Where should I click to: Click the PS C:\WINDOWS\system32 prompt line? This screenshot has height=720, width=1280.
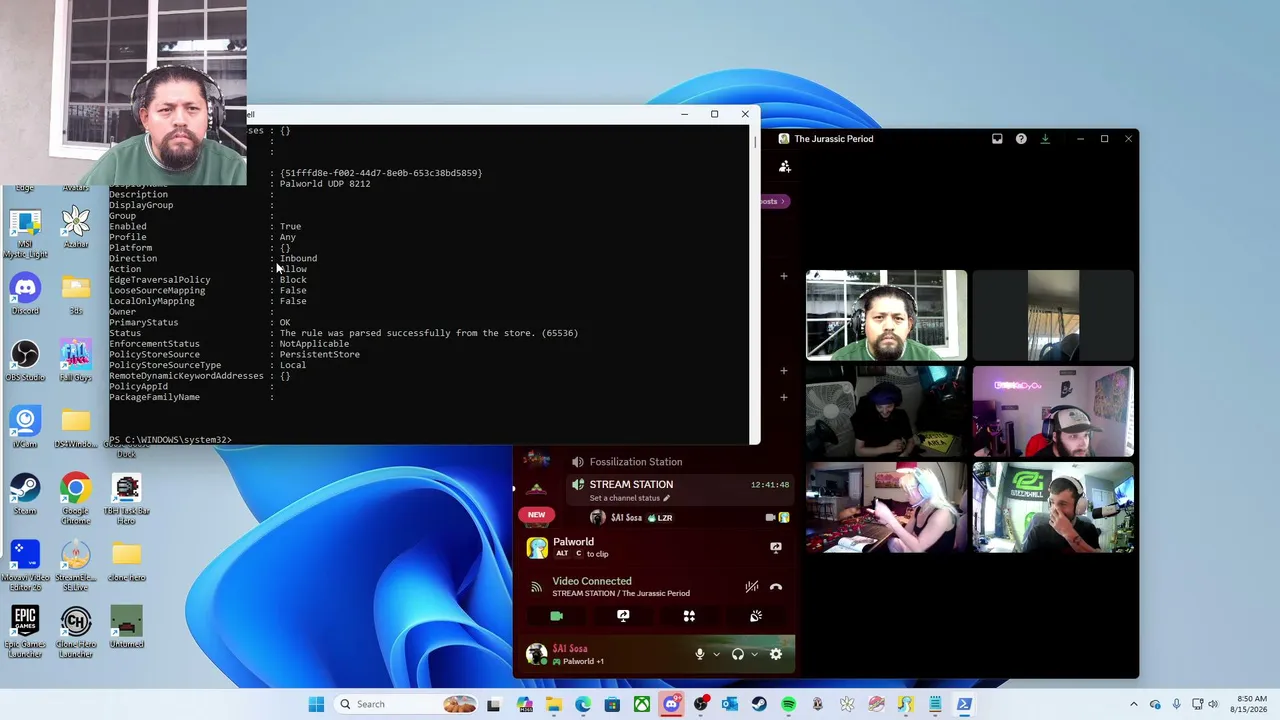(170, 440)
